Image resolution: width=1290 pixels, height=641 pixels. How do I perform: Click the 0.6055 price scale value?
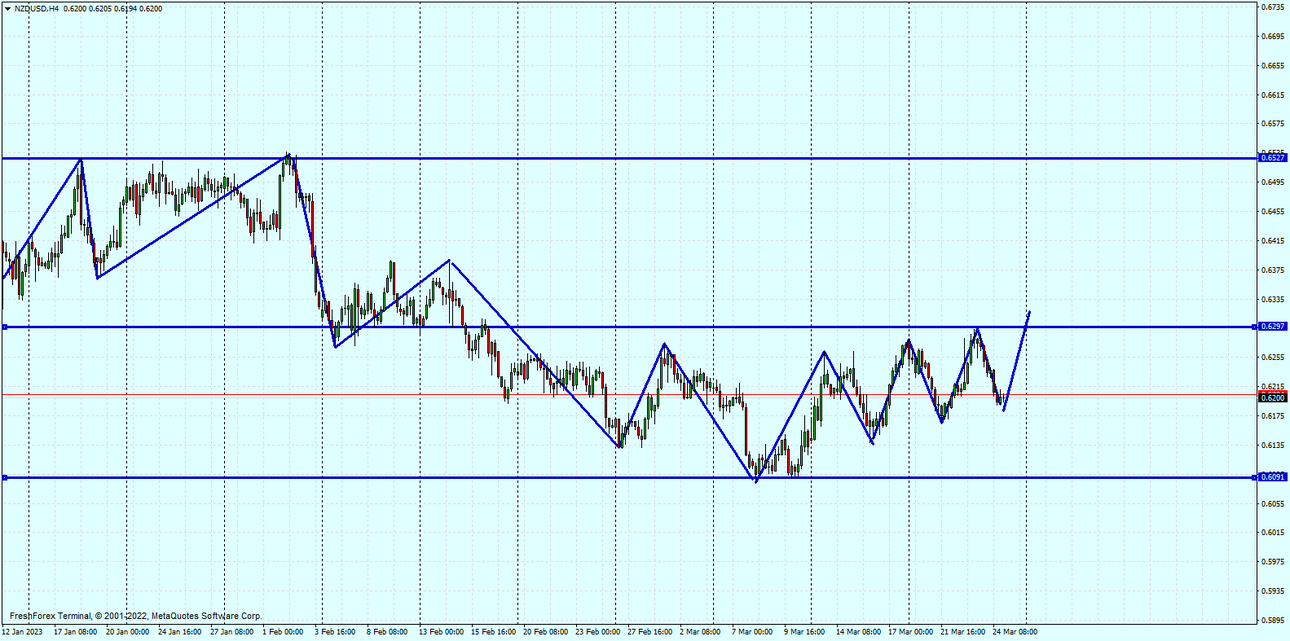click(x=1273, y=504)
